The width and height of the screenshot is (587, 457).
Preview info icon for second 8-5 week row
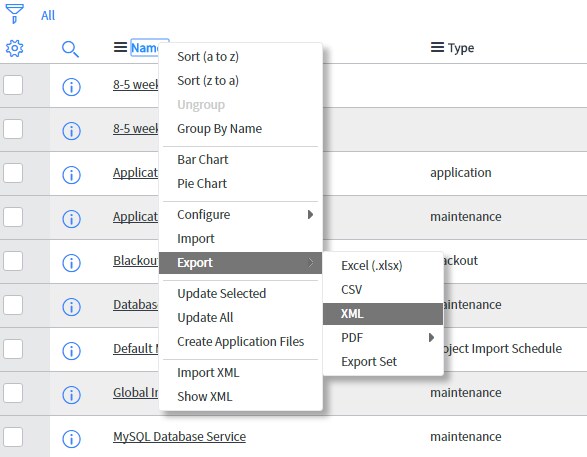71,131
